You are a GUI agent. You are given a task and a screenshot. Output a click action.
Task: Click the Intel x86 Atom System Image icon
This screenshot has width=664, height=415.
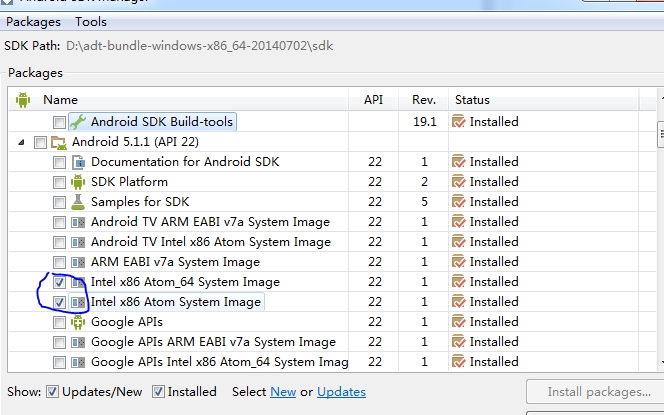(x=78, y=302)
